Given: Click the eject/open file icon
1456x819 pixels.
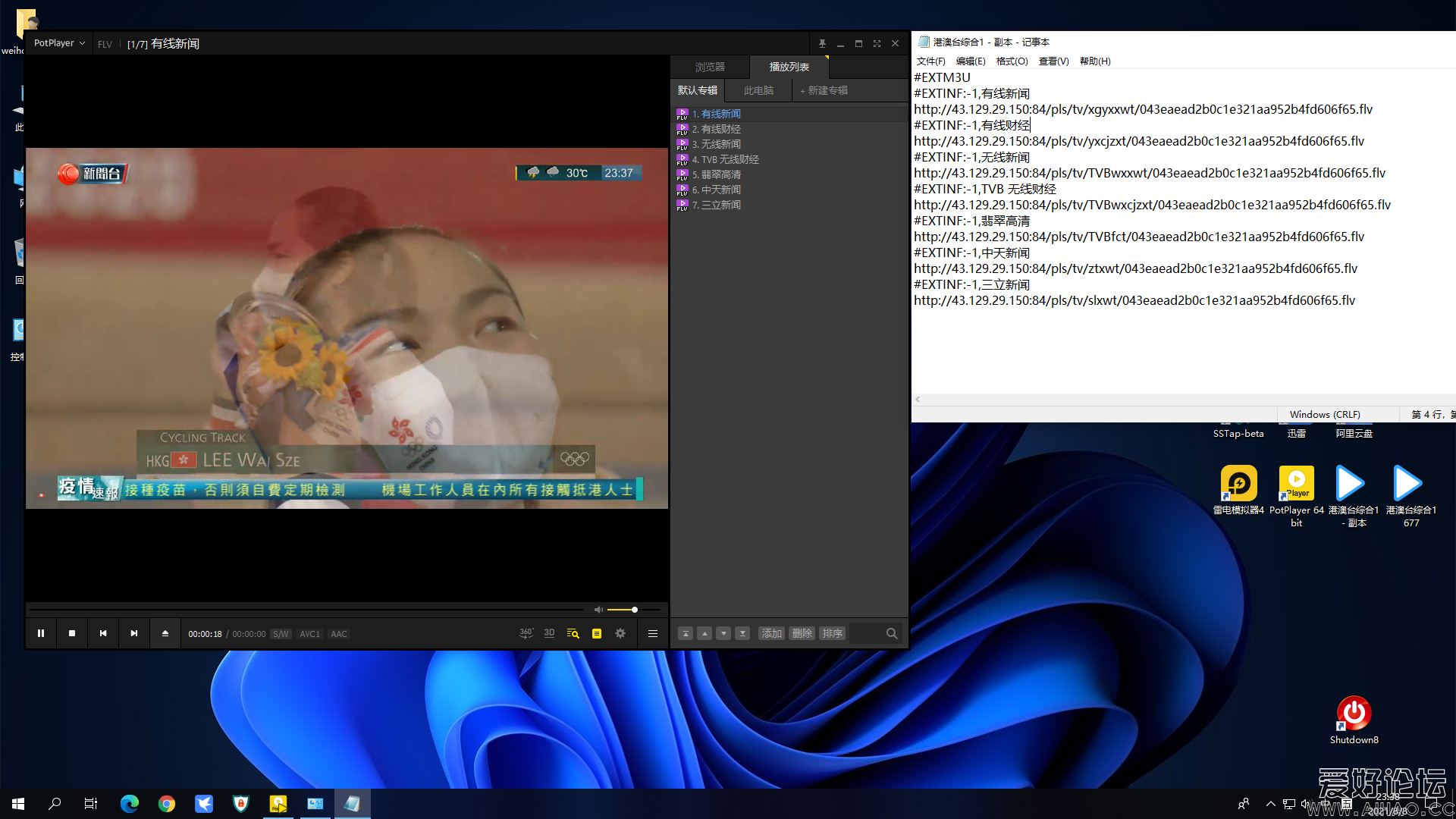Looking at the screenshot, I should (x=165, y=633).
